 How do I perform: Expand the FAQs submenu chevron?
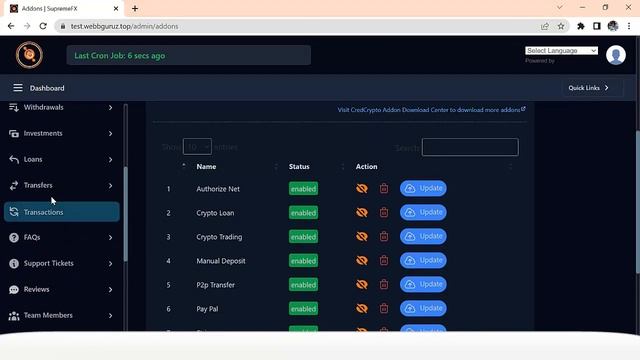pyautogui.click(x=110, y=238)
